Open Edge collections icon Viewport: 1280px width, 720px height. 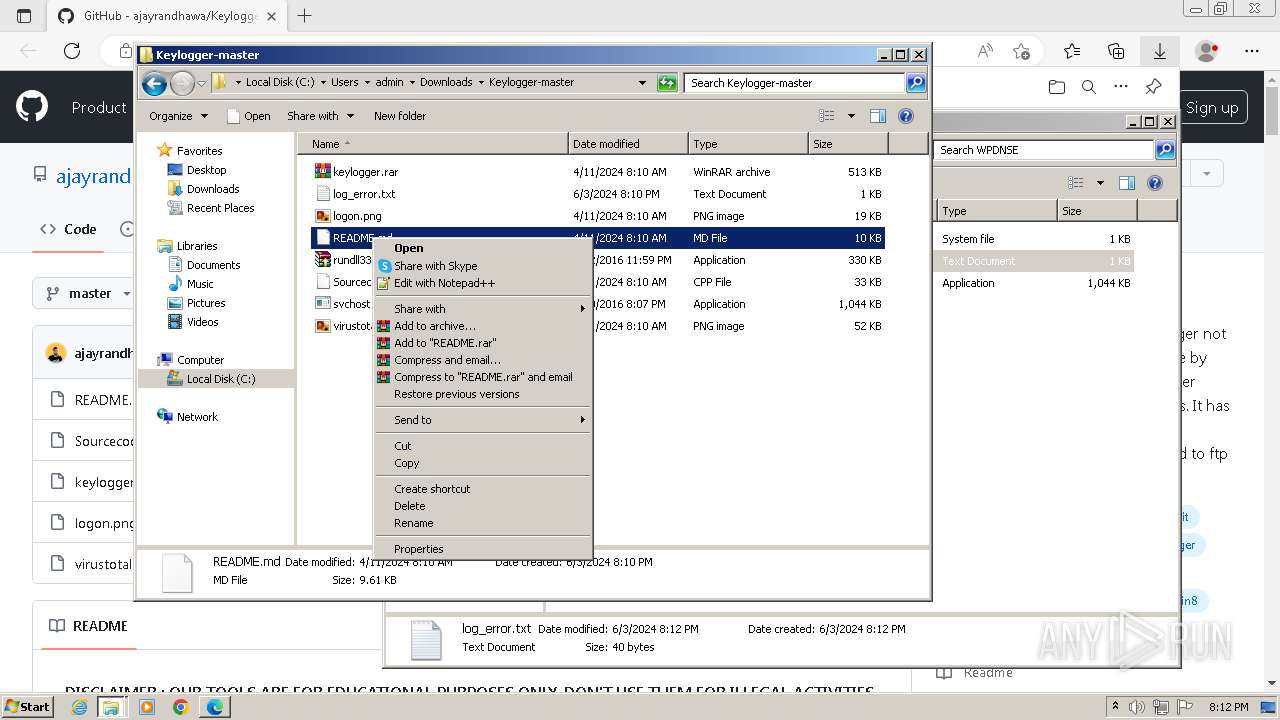click(x=1116, y=51)
